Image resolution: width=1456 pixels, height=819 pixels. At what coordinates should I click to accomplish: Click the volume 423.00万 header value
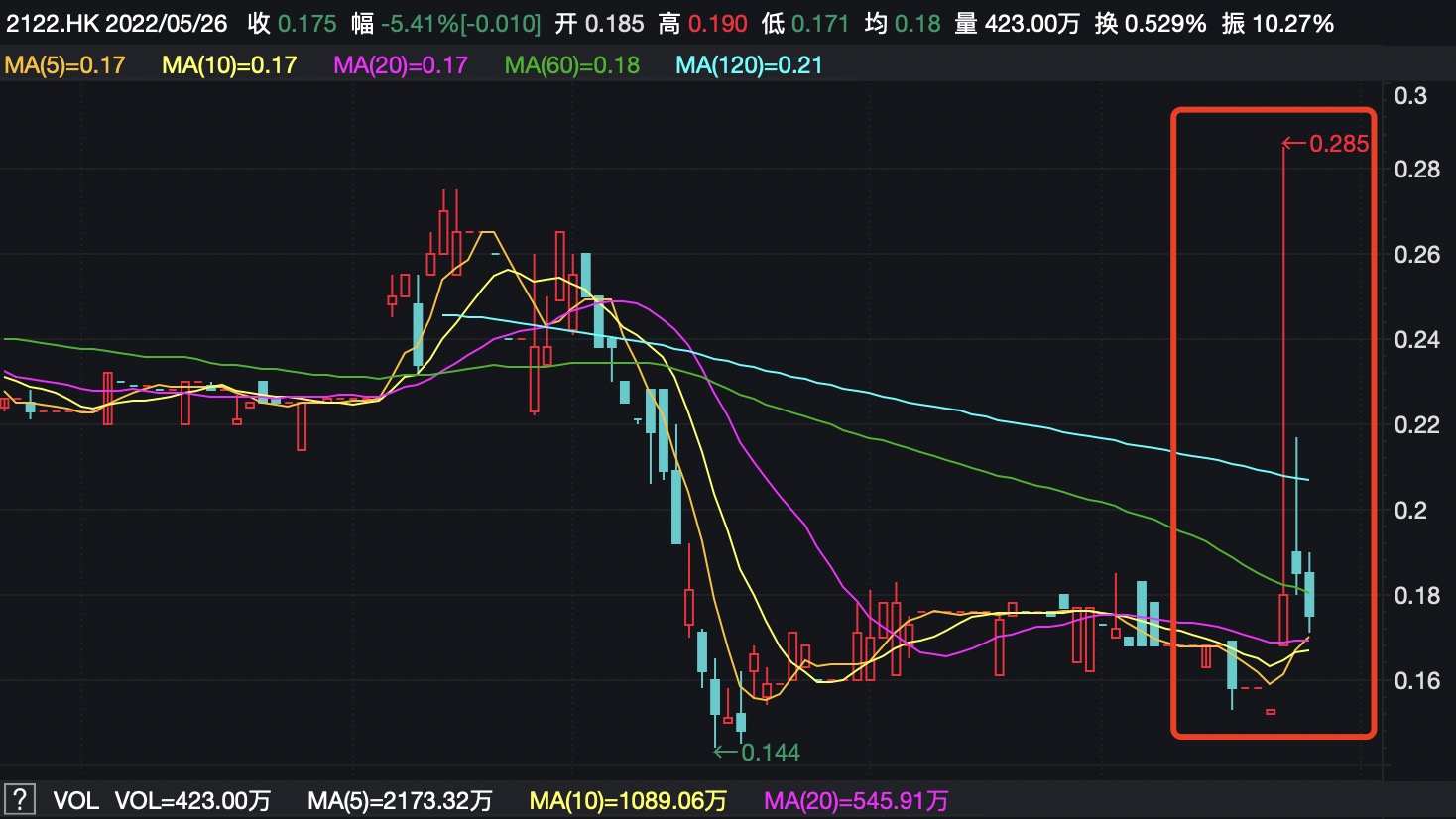(1032, 24)
